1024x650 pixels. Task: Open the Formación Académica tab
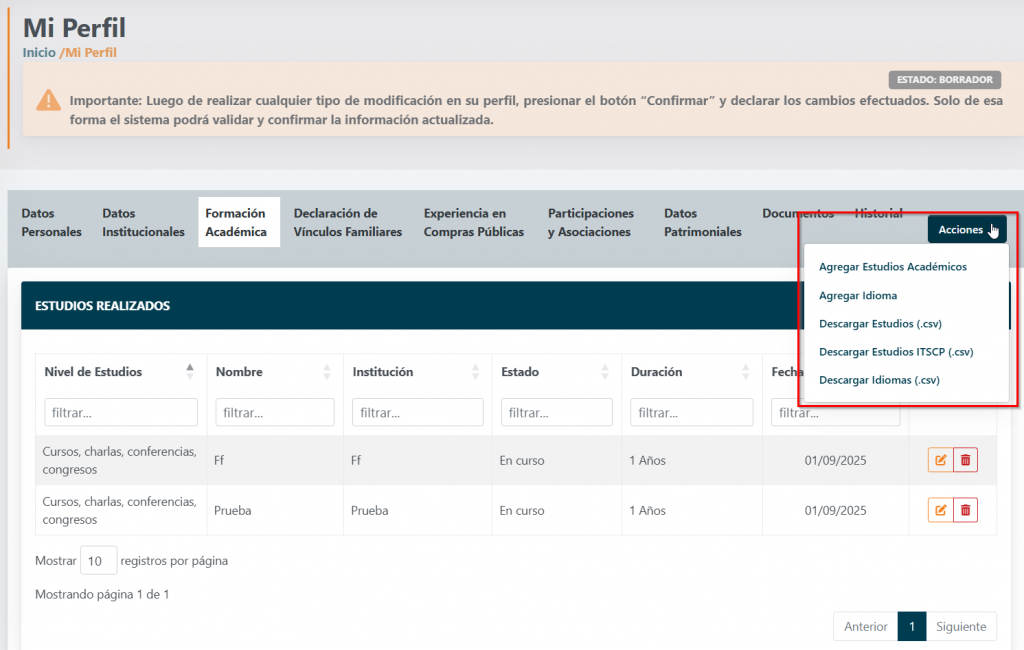coord(239,222)
